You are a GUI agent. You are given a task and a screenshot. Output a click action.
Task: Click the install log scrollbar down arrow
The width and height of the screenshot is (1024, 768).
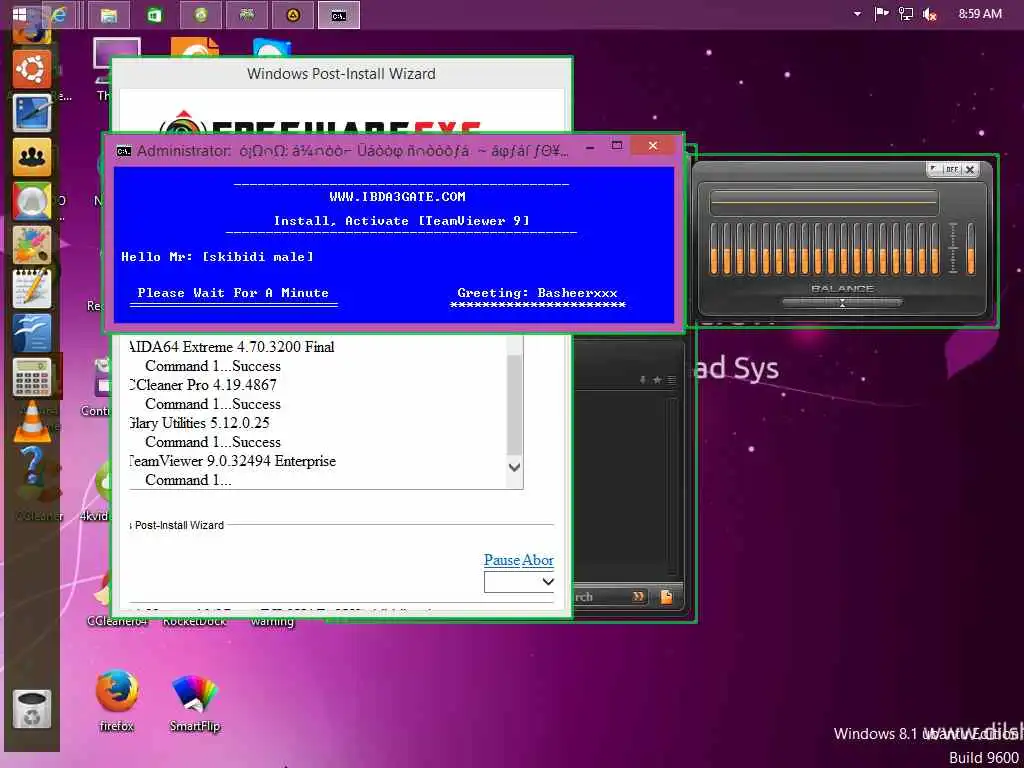coord(515,468)
